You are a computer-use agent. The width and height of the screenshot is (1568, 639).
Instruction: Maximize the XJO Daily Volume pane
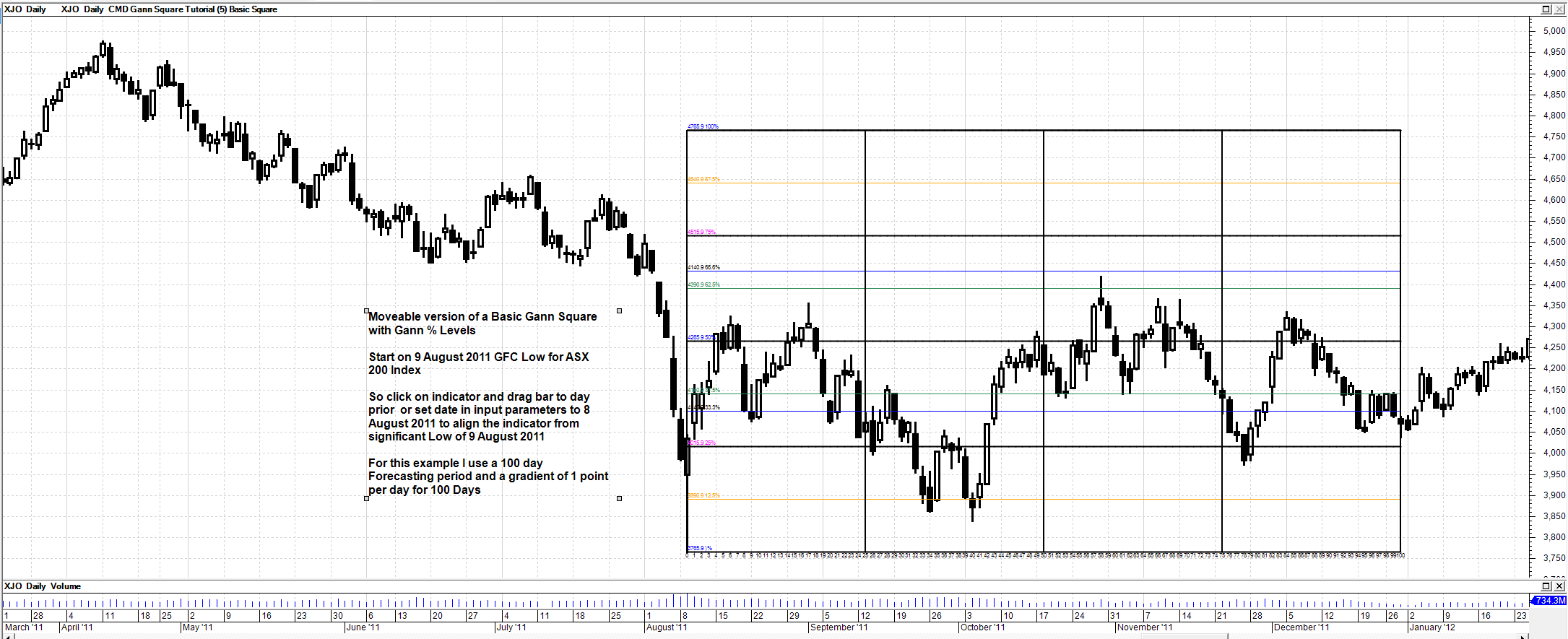(x=1546, y=586)
